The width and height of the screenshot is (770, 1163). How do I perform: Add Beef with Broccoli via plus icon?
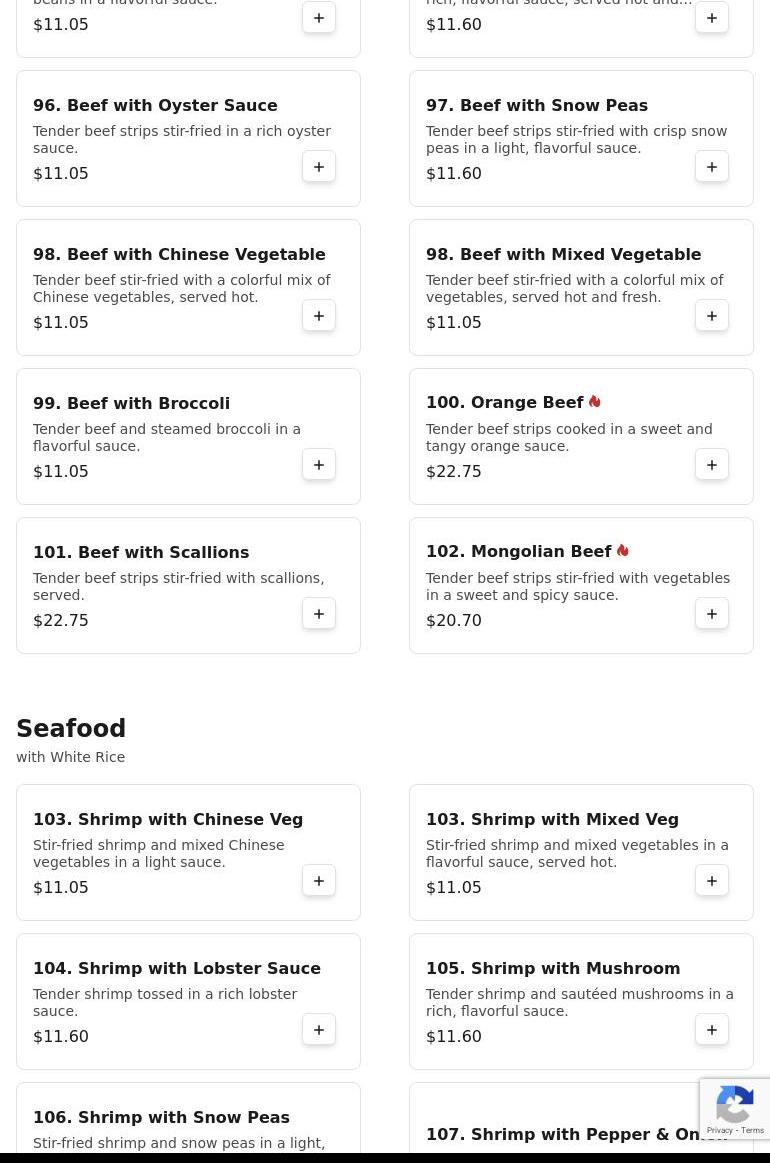(319, 465)
